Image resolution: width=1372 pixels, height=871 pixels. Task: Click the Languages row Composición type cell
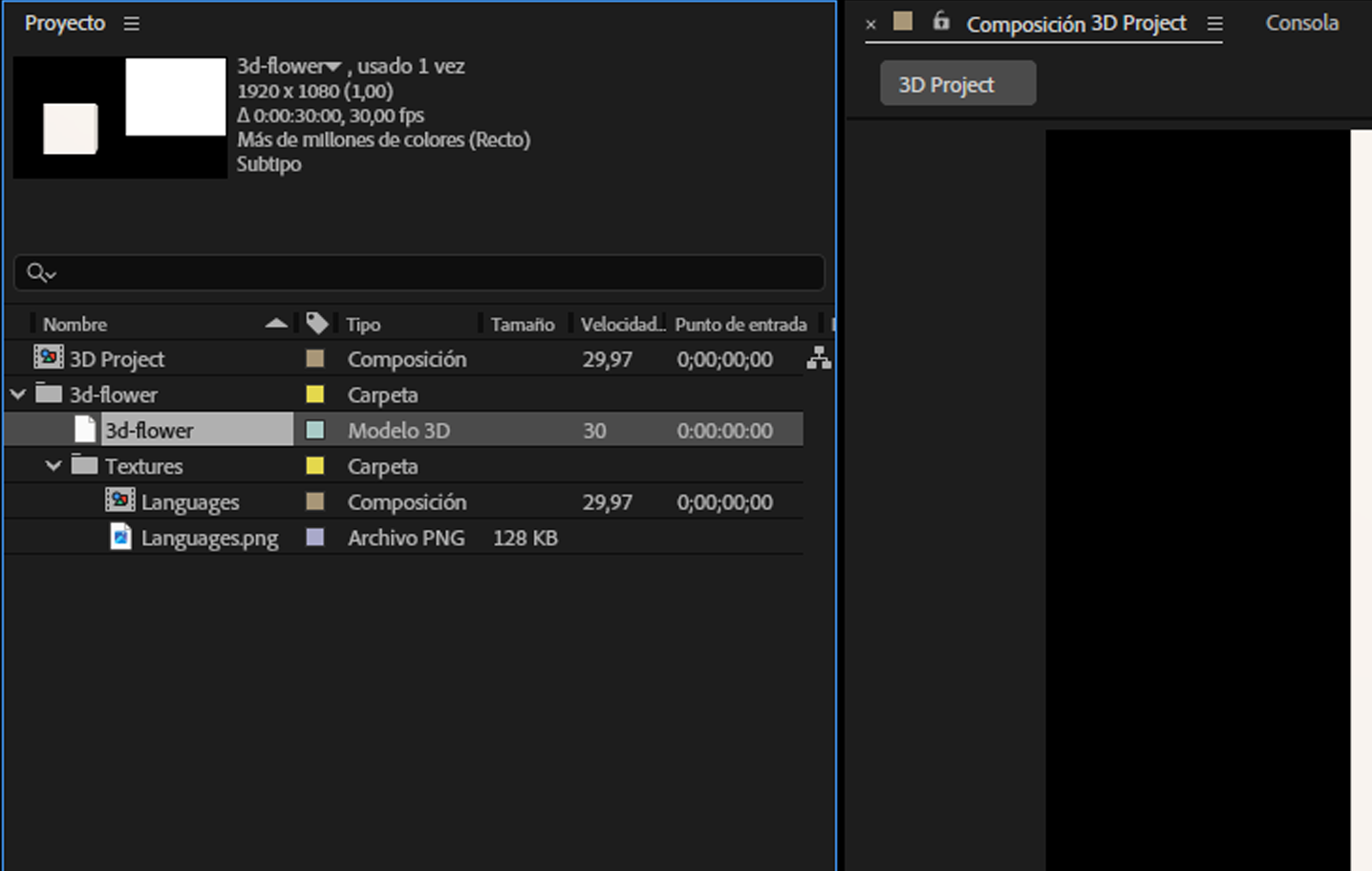point(407,502)
